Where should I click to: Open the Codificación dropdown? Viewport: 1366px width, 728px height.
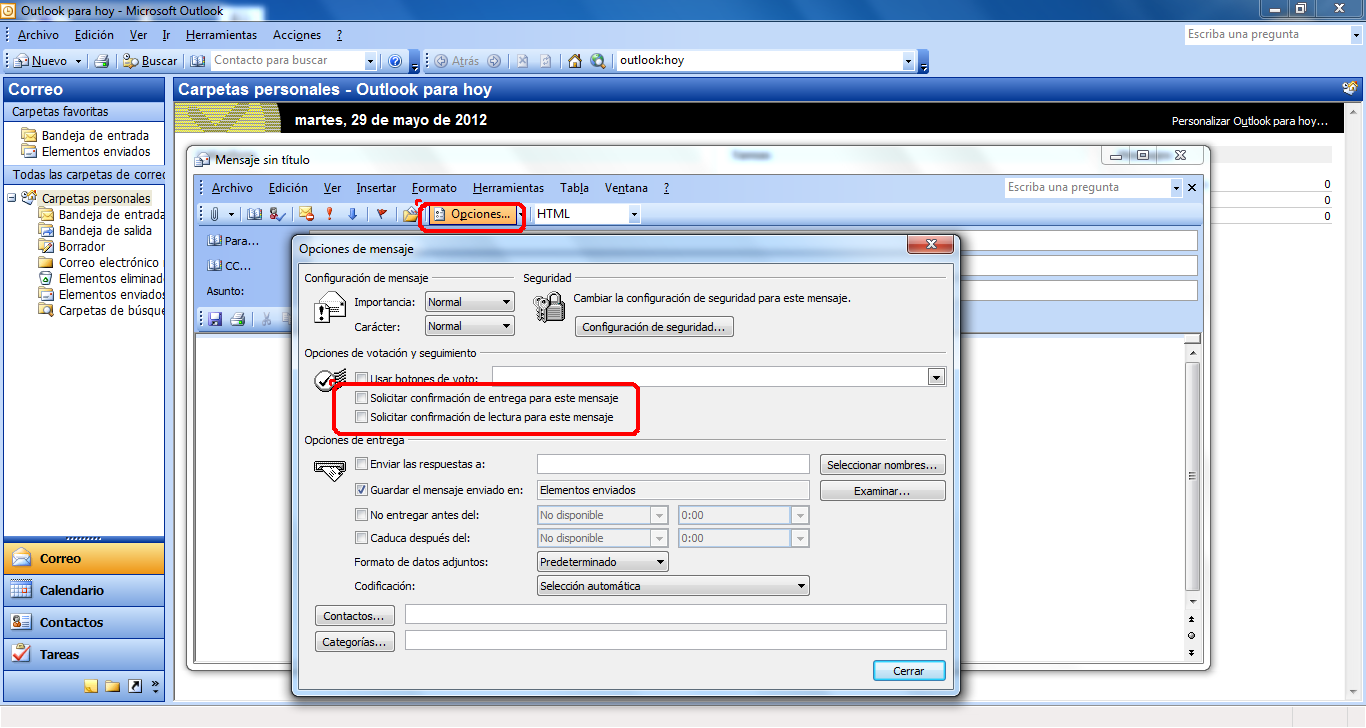coord(673,586)
